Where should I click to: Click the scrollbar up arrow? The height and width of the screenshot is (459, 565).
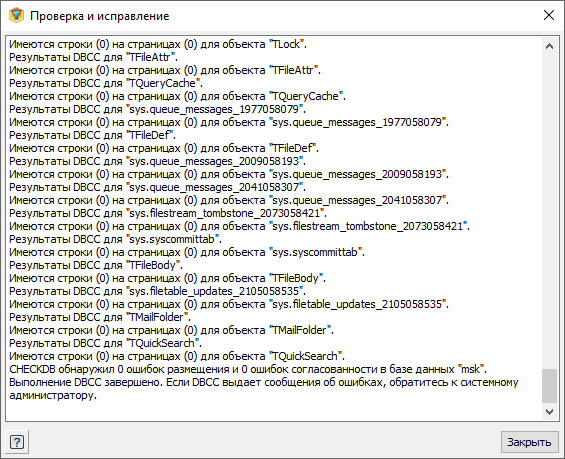[549, 46]
